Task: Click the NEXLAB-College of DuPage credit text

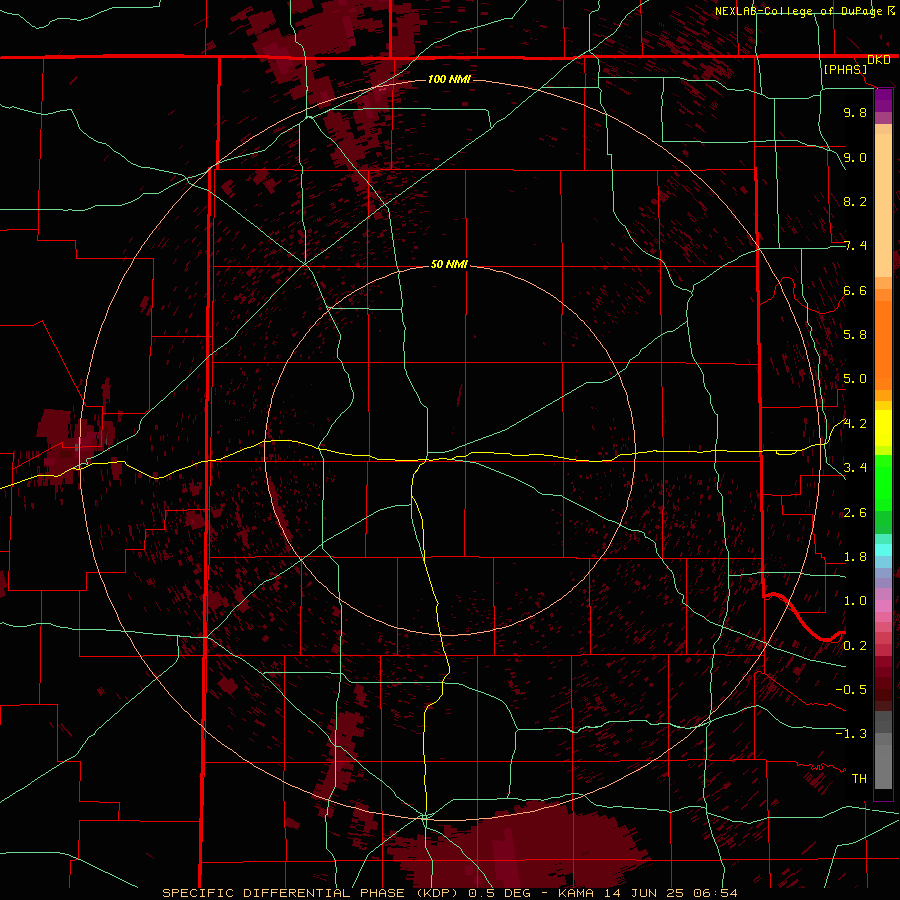Action: click(798, 11)
